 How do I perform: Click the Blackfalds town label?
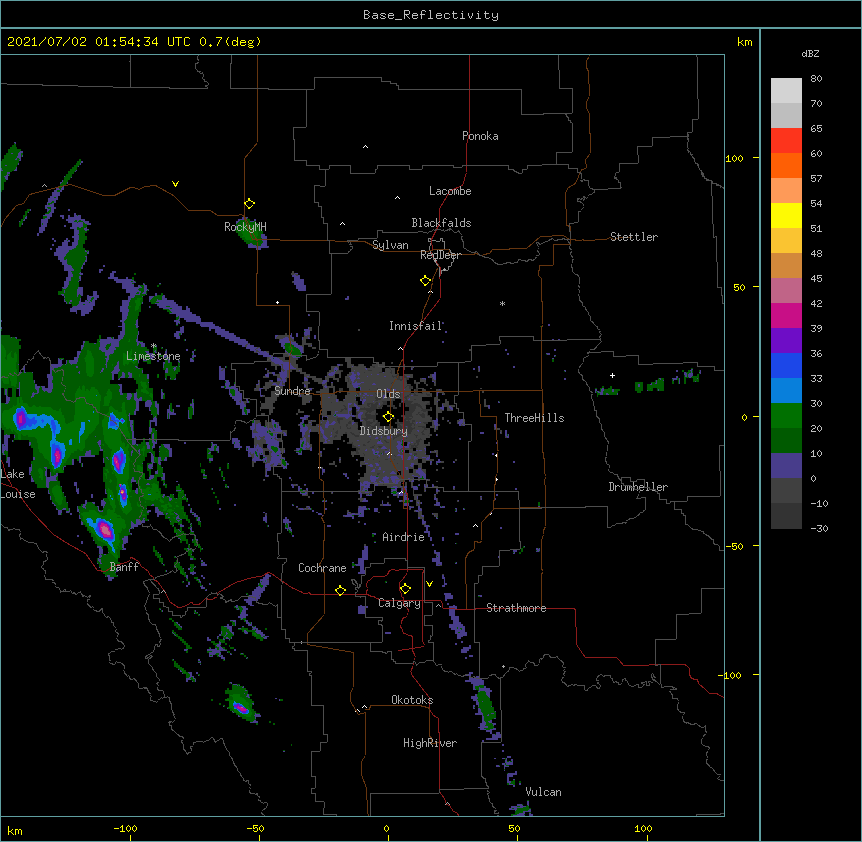(441, 223)
